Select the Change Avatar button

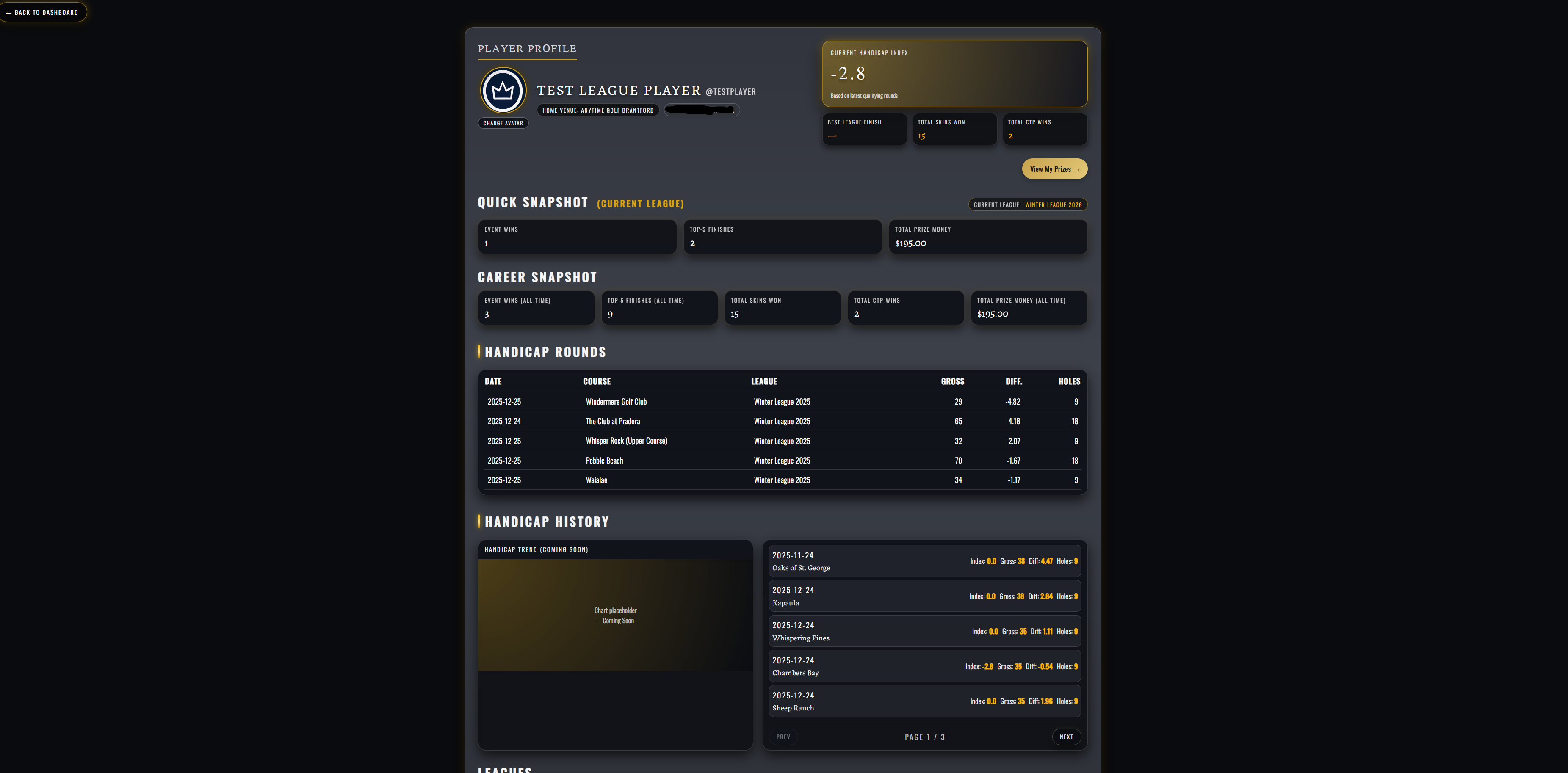tap(503, 123)
